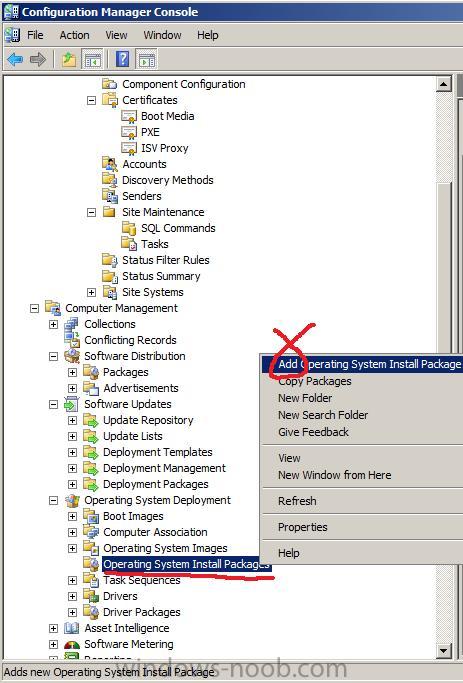Toggle the Show/Hide Action Pane toolbar icon
The height and width of the screenshot is (683, 463).
pyautogui.click(x=147, y=59)
